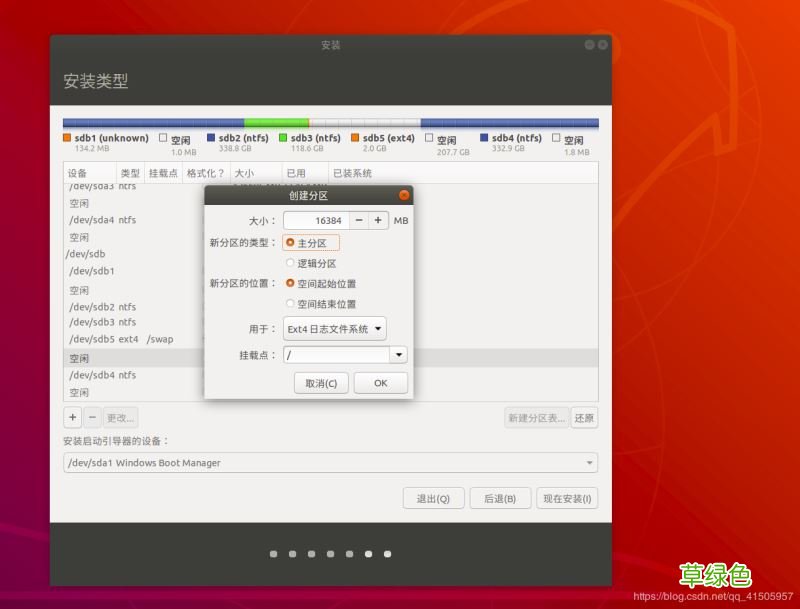This screenshot has height=609, width=800.
Task: Open the boot loader device dropdown
Action: (588, 463)
